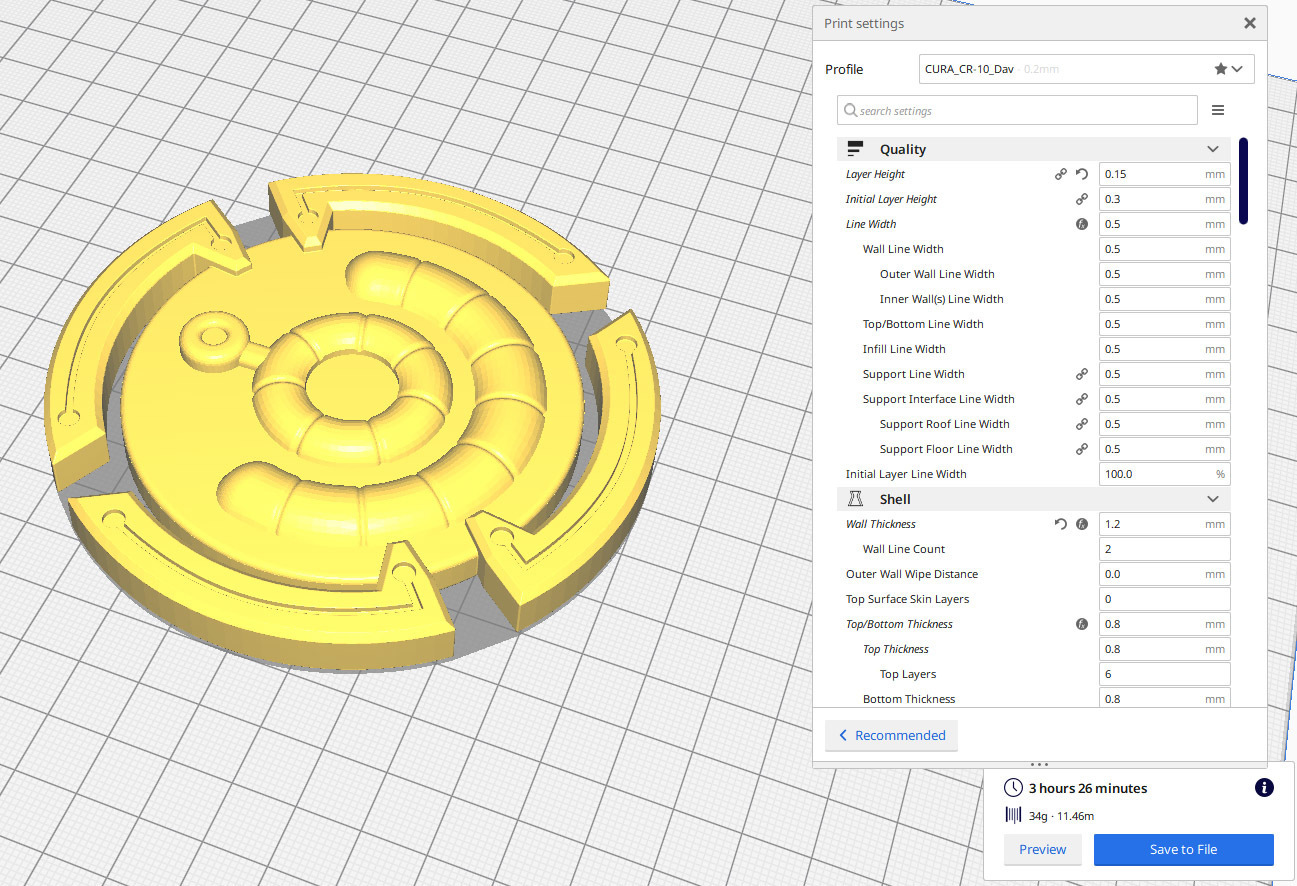This screenshot has width=1297, height=886.
Task: Edit the Layer Height value field
Action: click(1164, 174)
